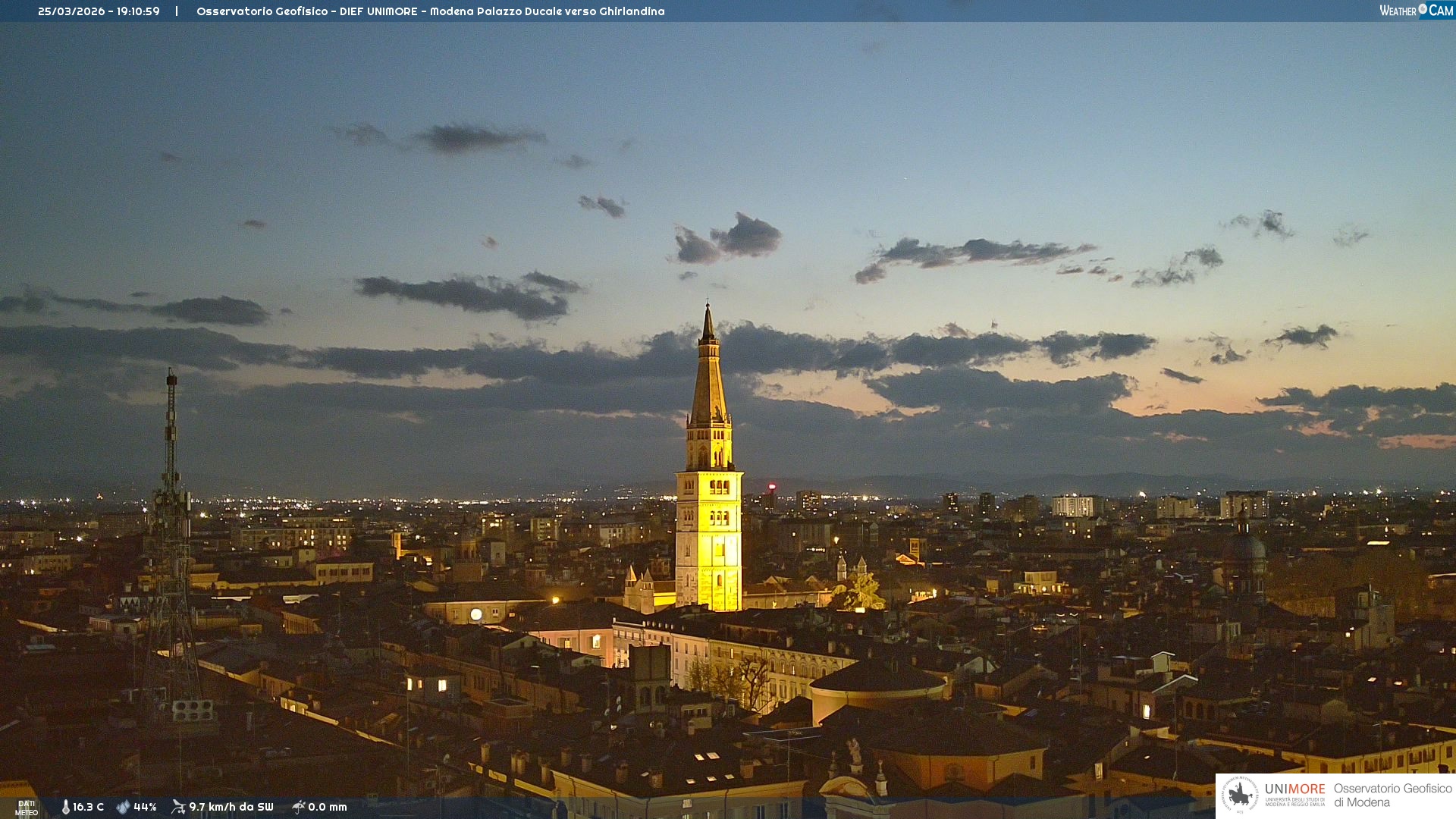Click the humidity water drops icon

point(123,807)
